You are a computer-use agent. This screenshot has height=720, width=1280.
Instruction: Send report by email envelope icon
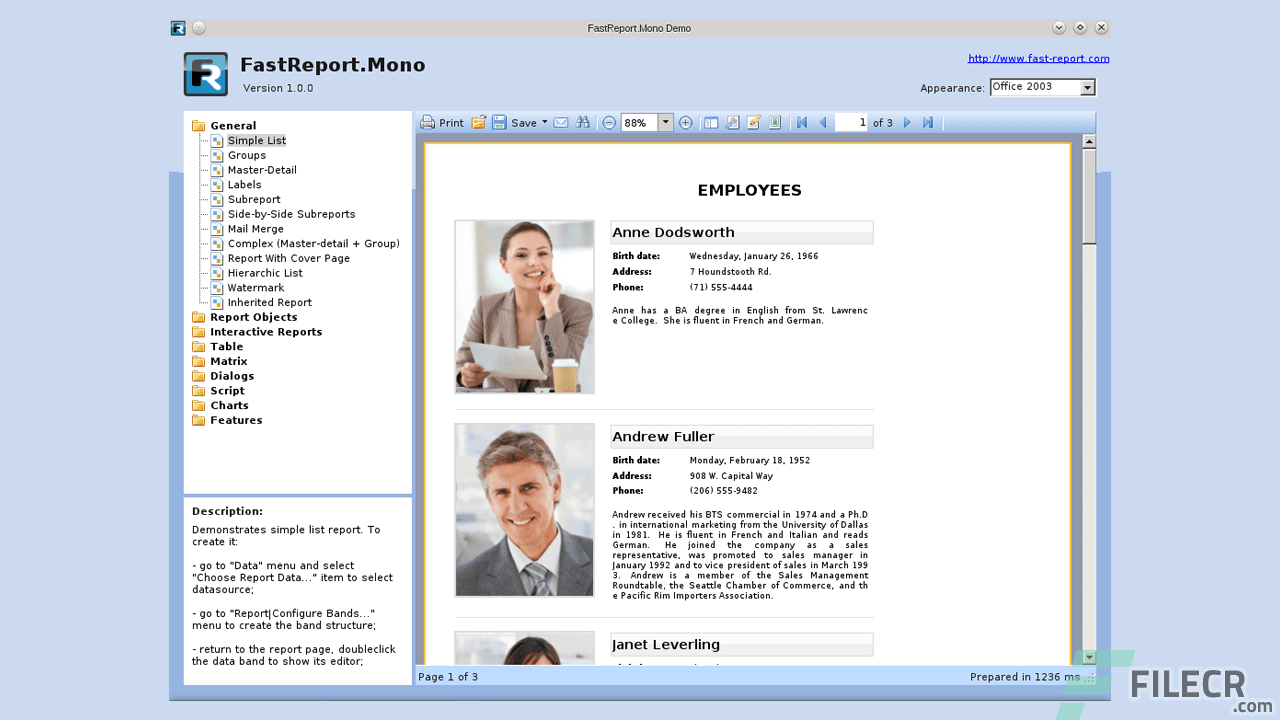pos(561,123)
